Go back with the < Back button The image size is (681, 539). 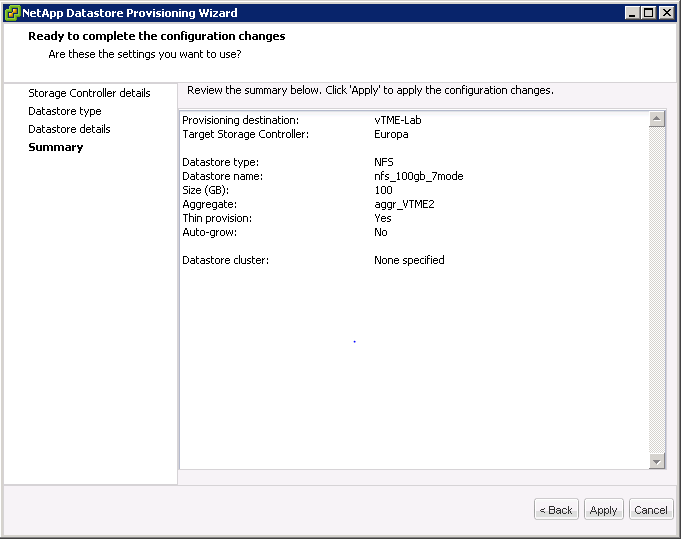pos(556,509)
